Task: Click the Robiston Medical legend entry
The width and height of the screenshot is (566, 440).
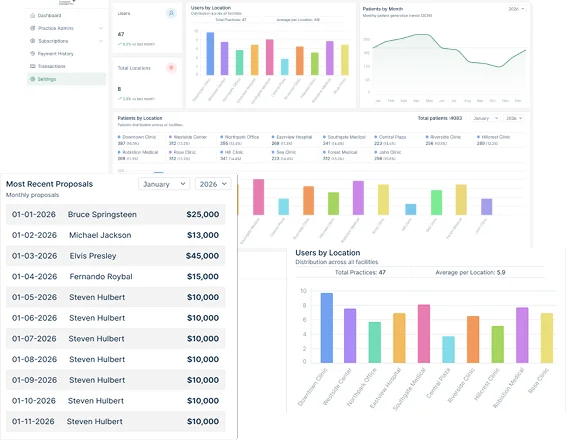Action: tap(138, 155)
